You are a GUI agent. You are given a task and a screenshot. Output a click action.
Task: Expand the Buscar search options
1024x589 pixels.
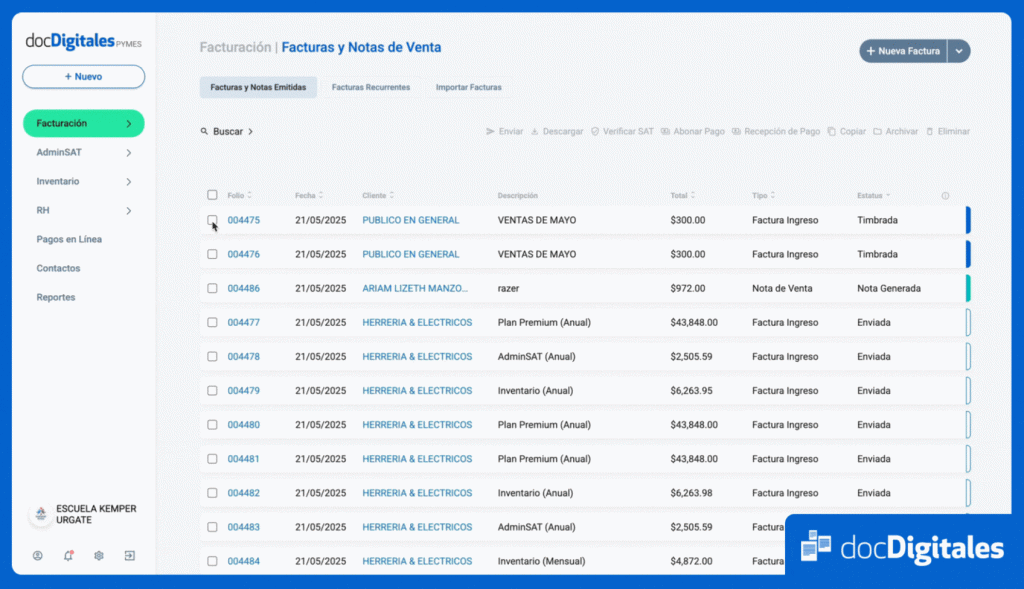[x=227, y=132]
